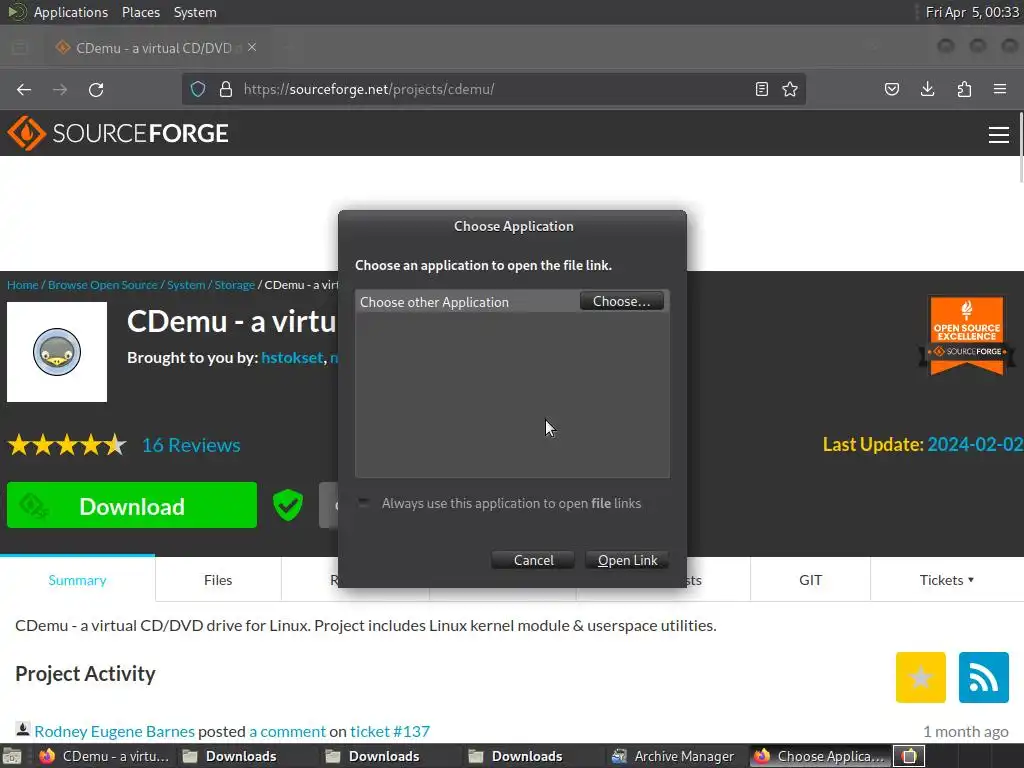Click the Open Source Excellence badge
The height and width of the screenshot is (768, 1024).
click(x=967, y=335)
